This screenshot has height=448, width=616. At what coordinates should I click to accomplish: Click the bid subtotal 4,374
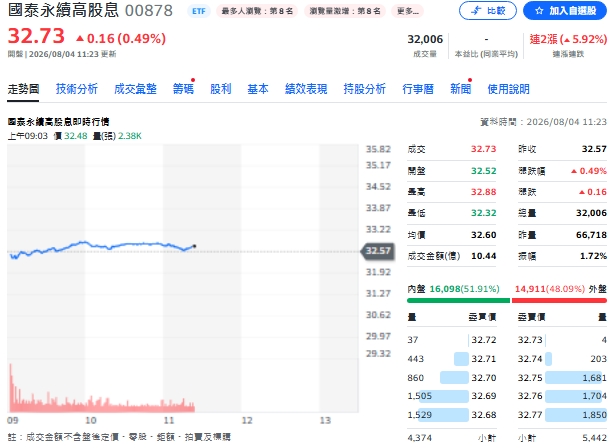point(420,438)
